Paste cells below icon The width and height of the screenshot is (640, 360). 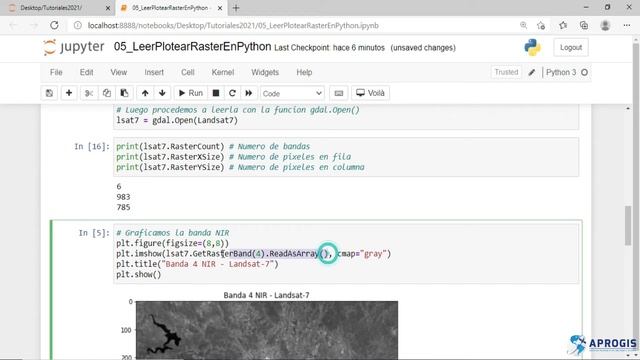coord(124,93)
